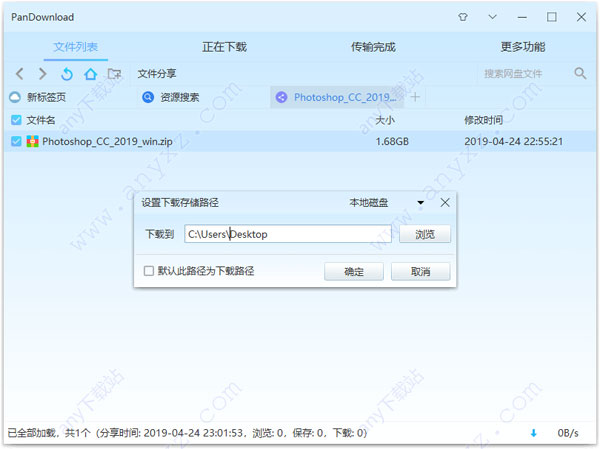
Task: Open the skin/theme shirt icon
Action: tap(462, 17)
